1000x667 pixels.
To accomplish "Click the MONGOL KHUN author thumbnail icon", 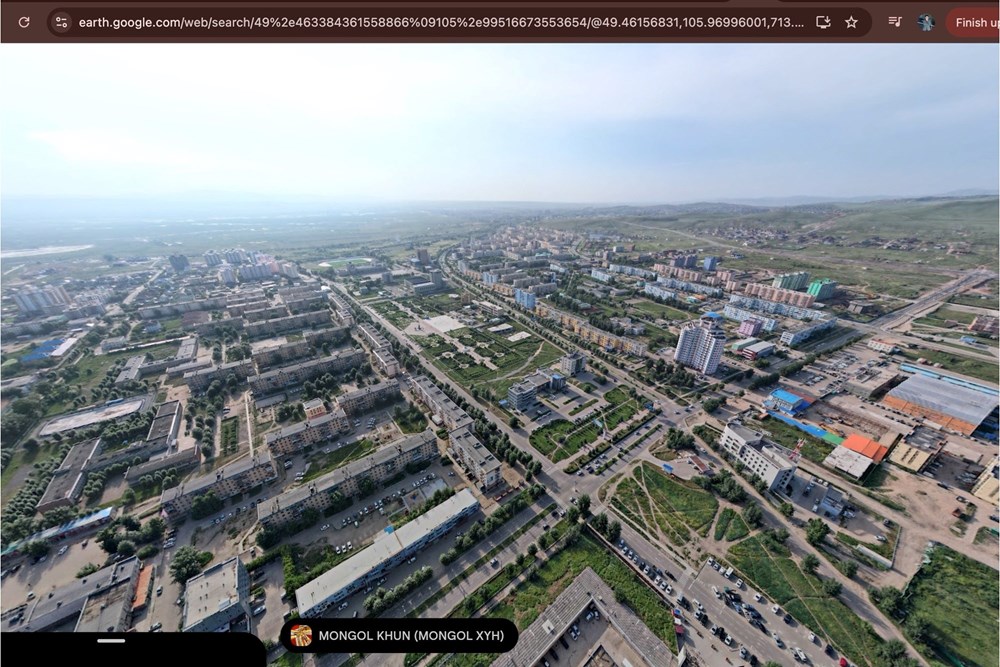I will [x=301, y=635].
